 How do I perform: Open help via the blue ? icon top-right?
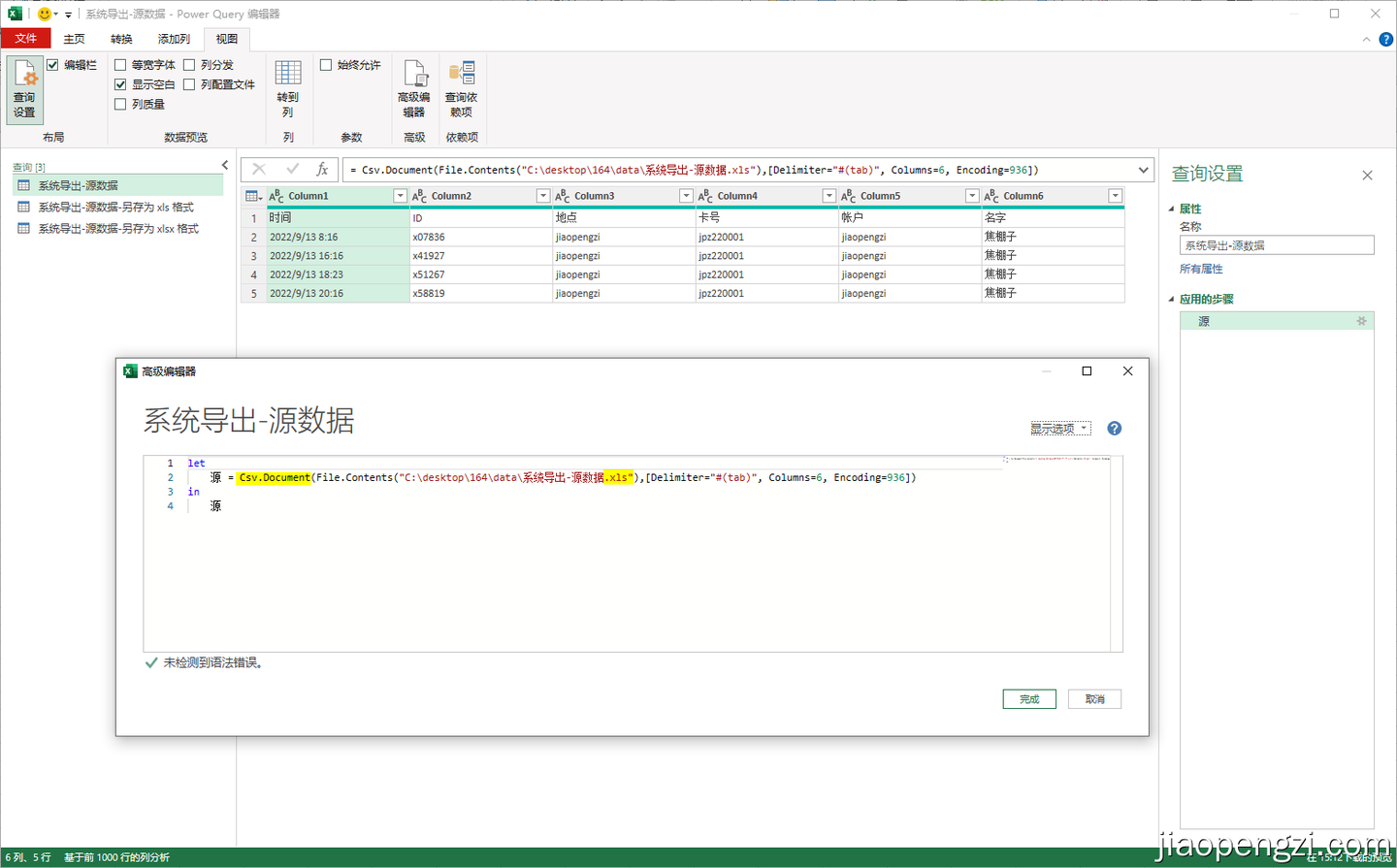1386,40
